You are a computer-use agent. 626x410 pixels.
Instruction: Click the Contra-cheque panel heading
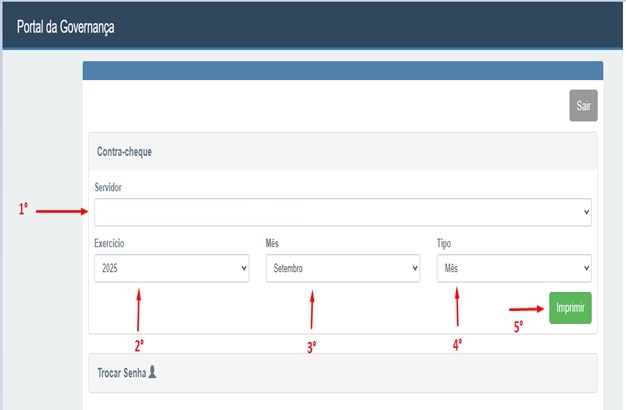pos(124,152)
